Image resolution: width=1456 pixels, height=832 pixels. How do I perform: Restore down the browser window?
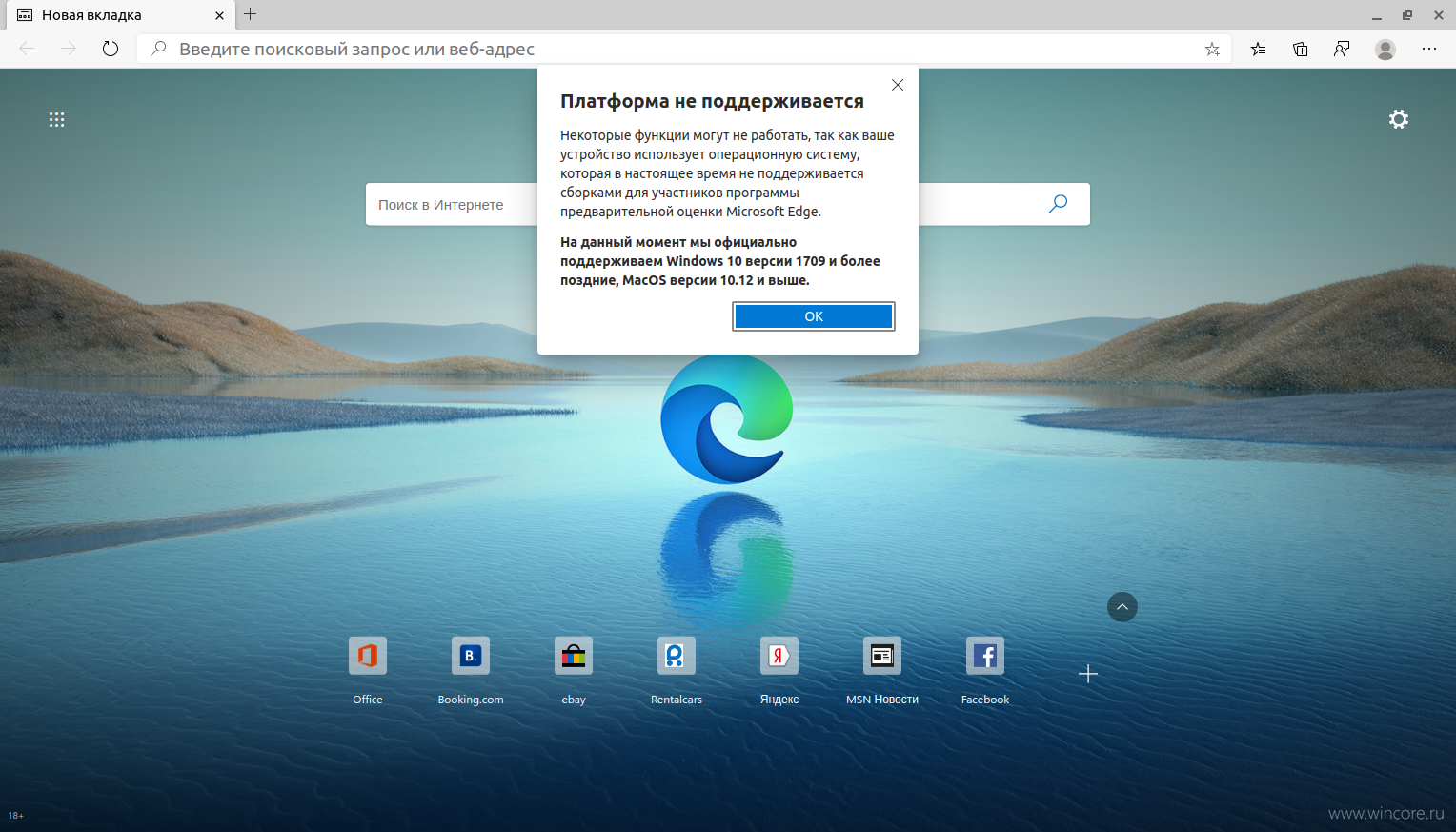(x=1407, y=15)
